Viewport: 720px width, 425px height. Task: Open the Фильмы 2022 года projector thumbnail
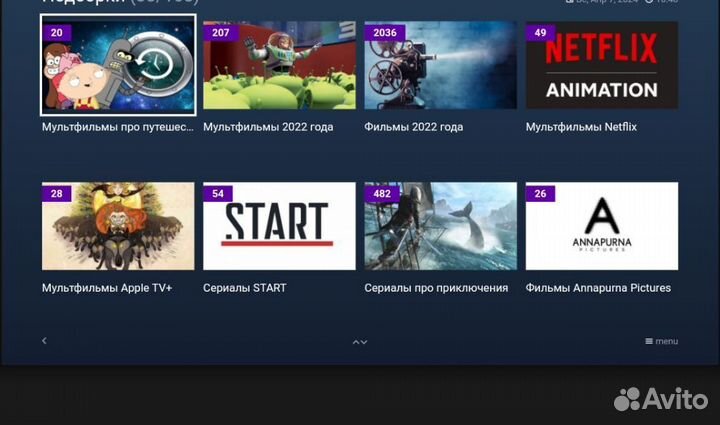[440, 65]
